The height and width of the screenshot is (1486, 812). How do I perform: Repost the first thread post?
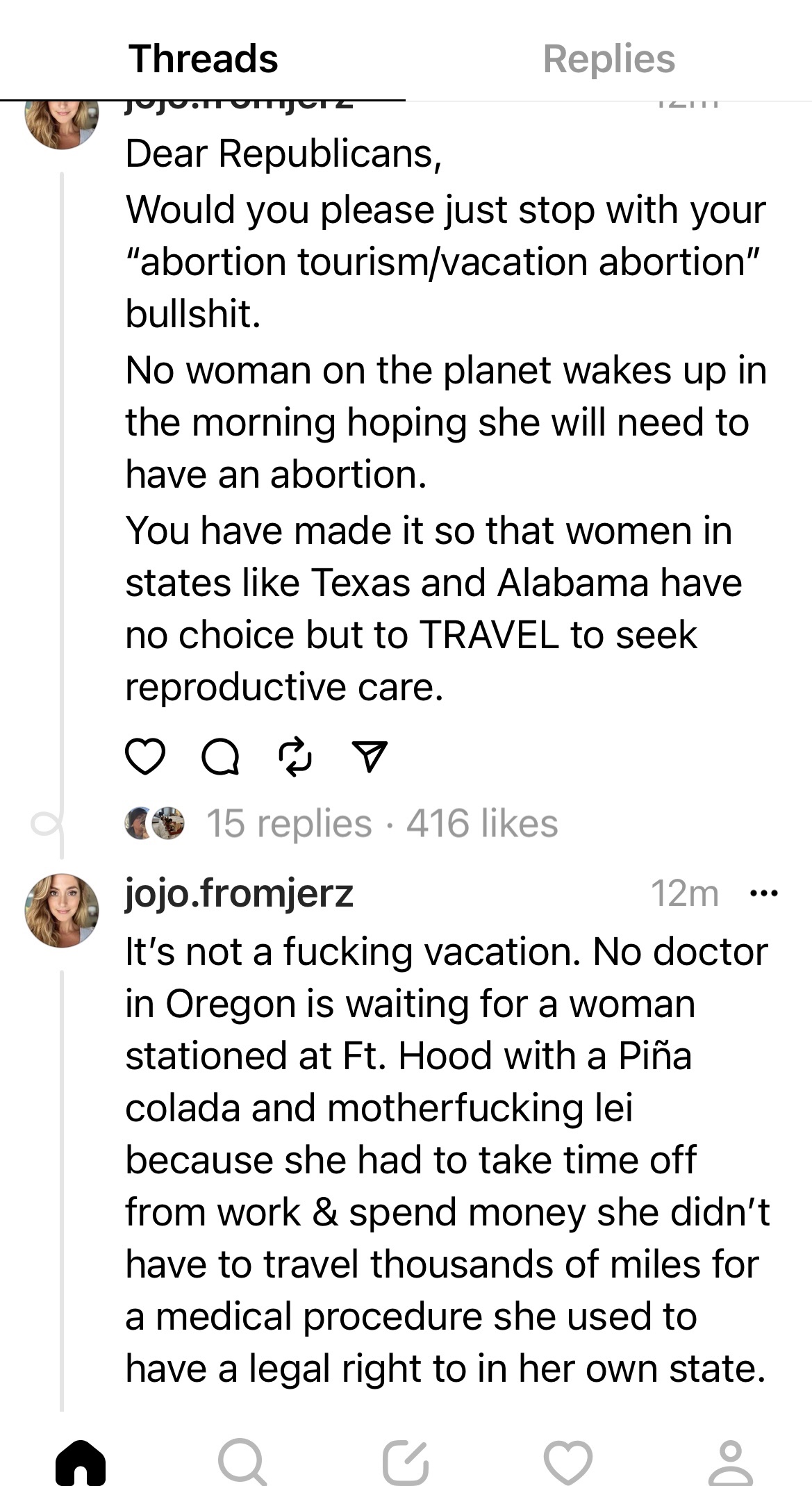[x=295, y=757]
